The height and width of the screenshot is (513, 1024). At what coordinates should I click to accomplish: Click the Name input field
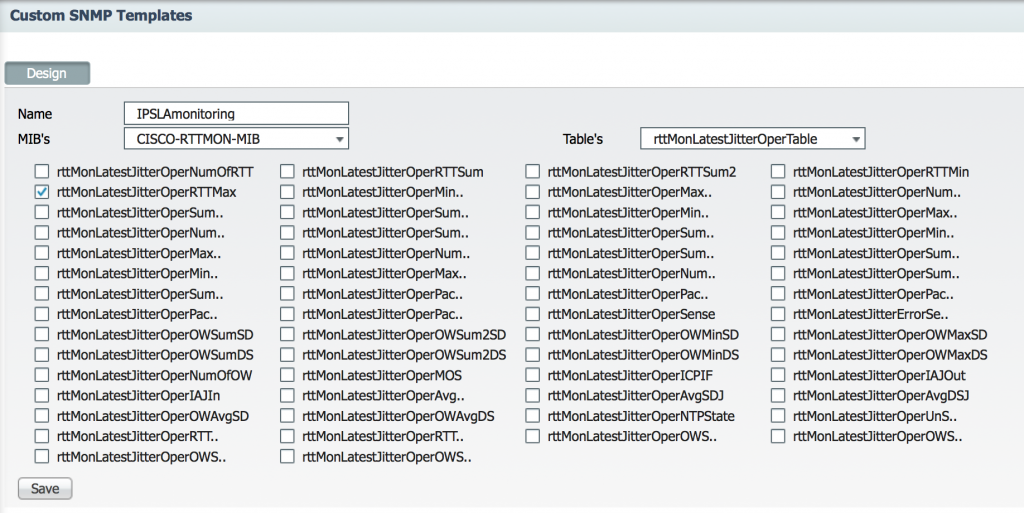click(236, 114)
